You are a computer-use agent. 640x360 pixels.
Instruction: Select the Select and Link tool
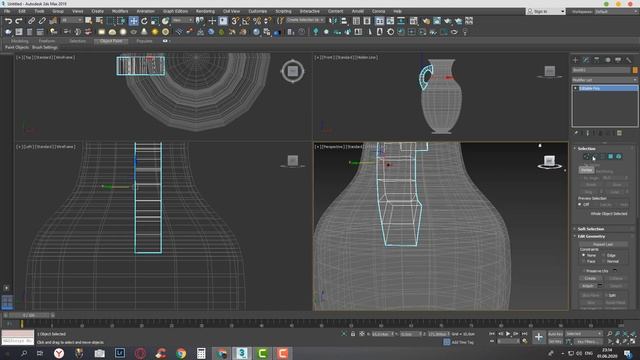31,21
